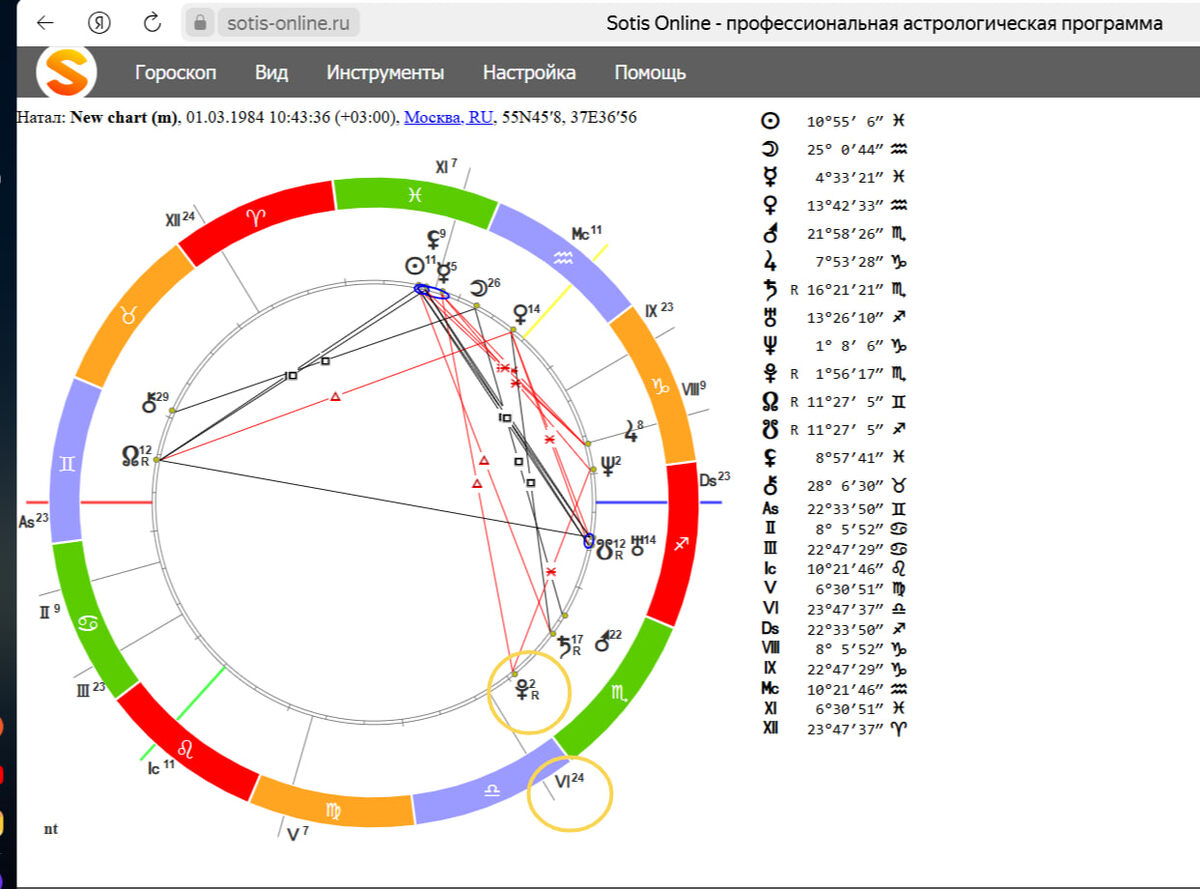Click the Gemini sign on zodiac ring
The height and width of the screenshot is (889, 1200).
pos(68,466)
